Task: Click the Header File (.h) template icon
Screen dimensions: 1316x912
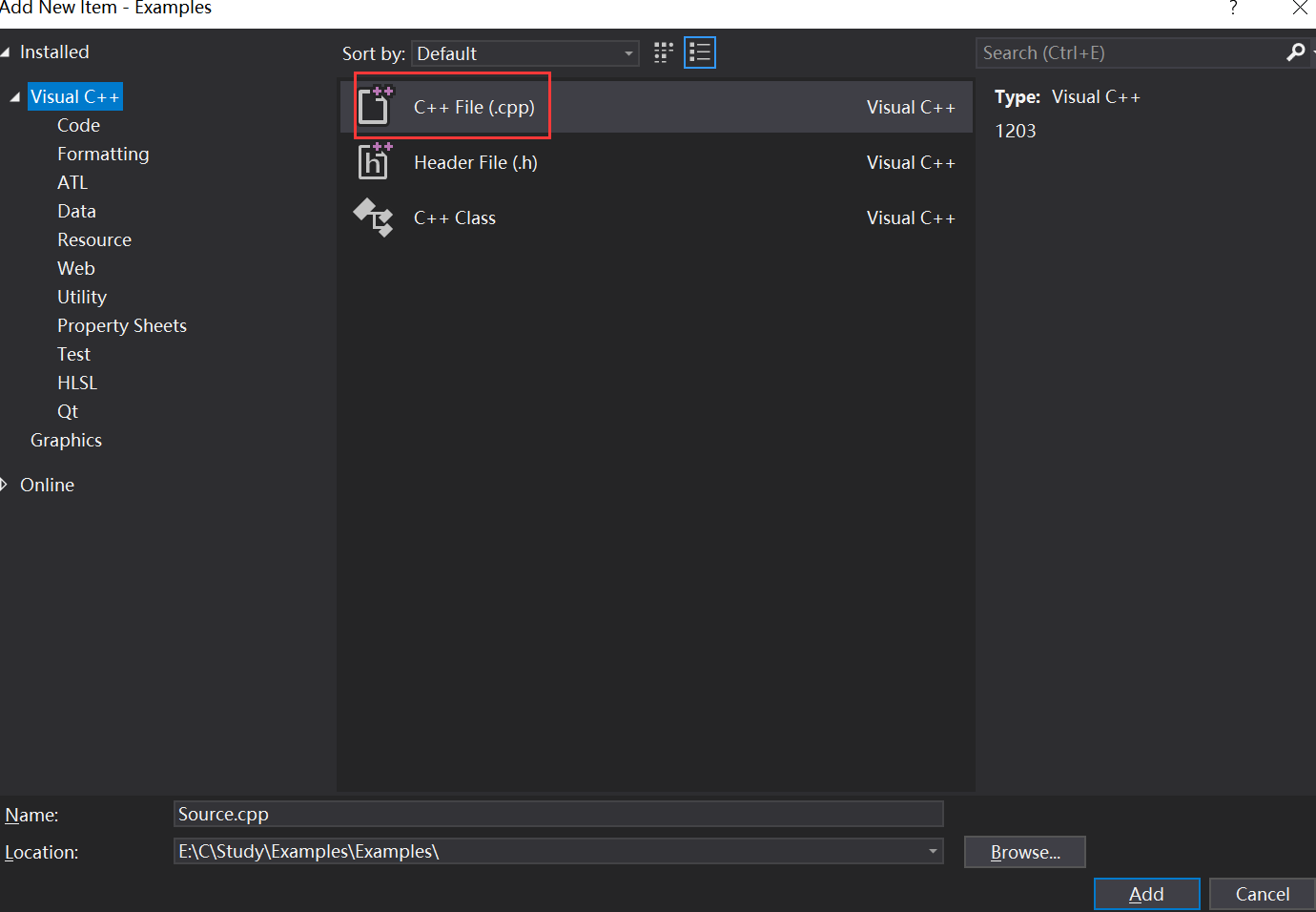Action: tap(374, 161)
